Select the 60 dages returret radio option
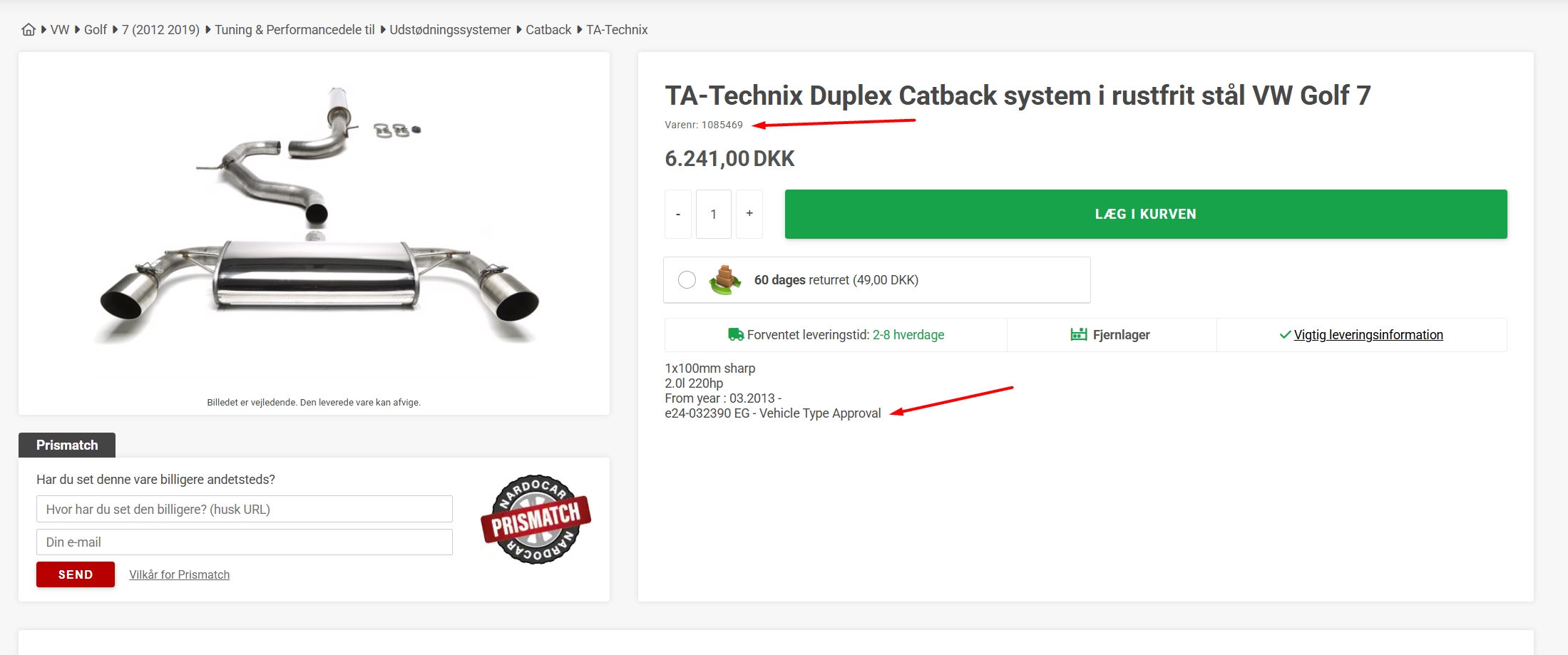The height and width of the screenshot is (655, 1568). 687,280
